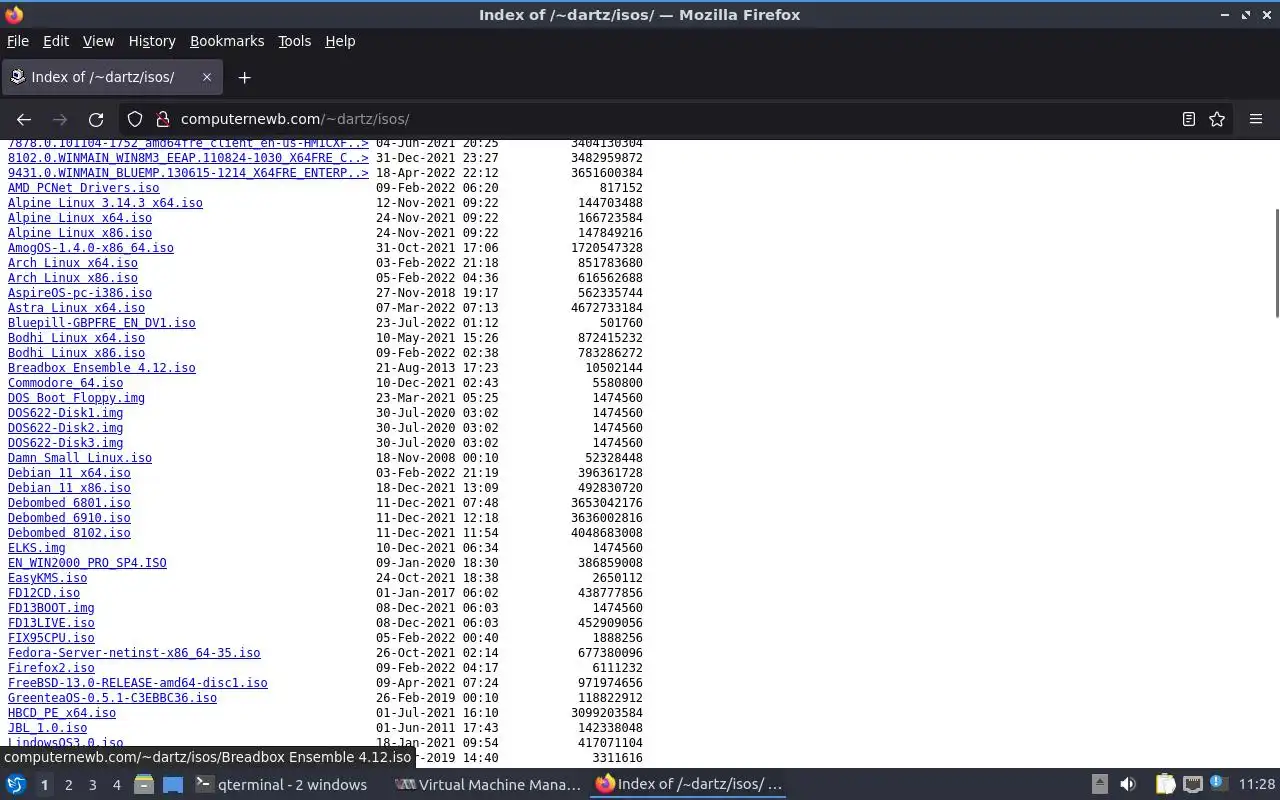Open the Arch_Linux_x86.iso link
The width and height of the screenshot is (1280, 800).
coord(73,278)
